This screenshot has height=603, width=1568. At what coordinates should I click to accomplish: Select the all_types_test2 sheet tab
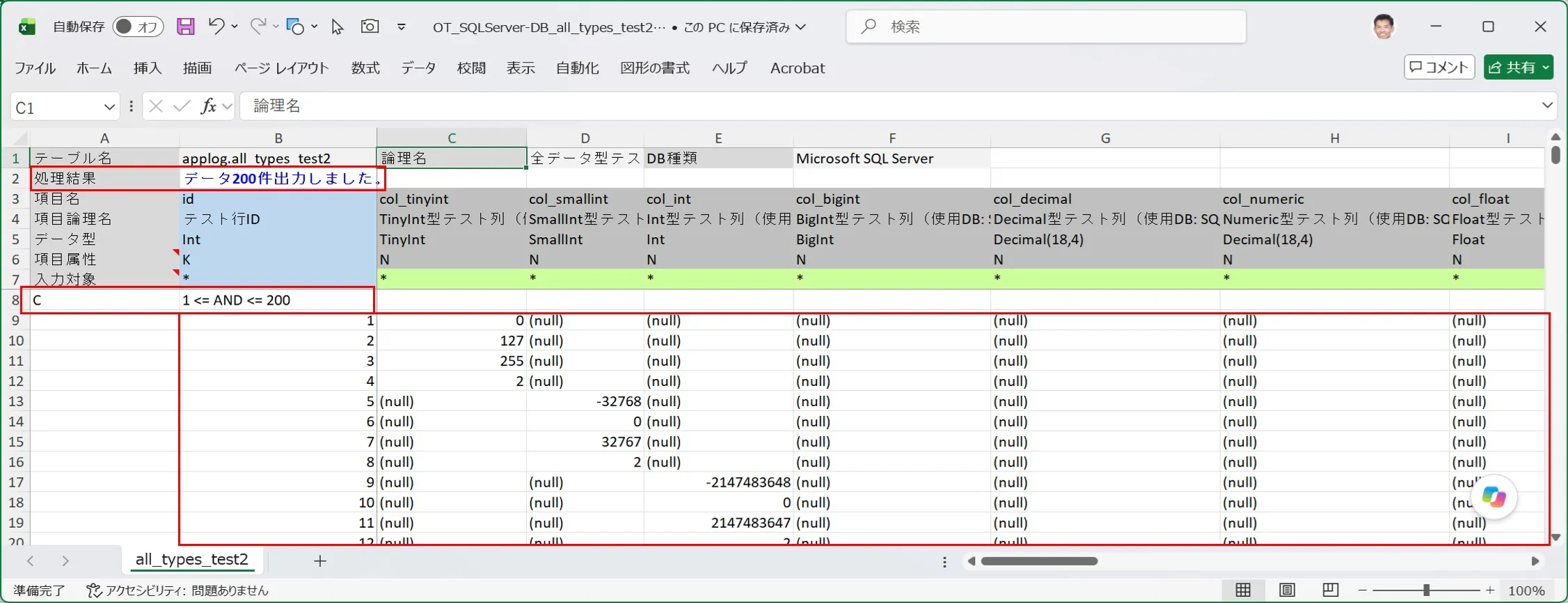pos(191,560)
